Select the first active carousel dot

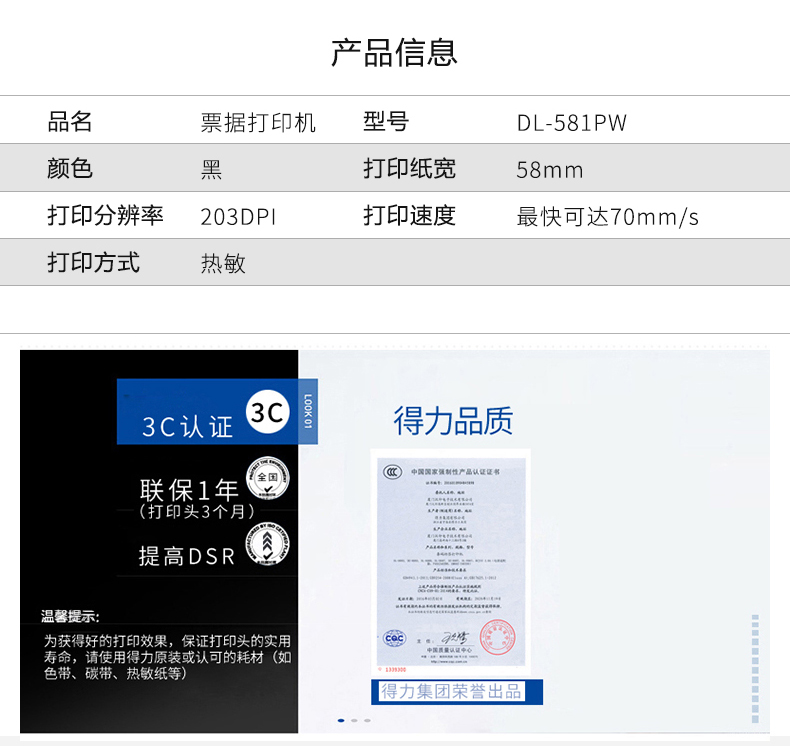pyautogui.click(x=341, y=720)
